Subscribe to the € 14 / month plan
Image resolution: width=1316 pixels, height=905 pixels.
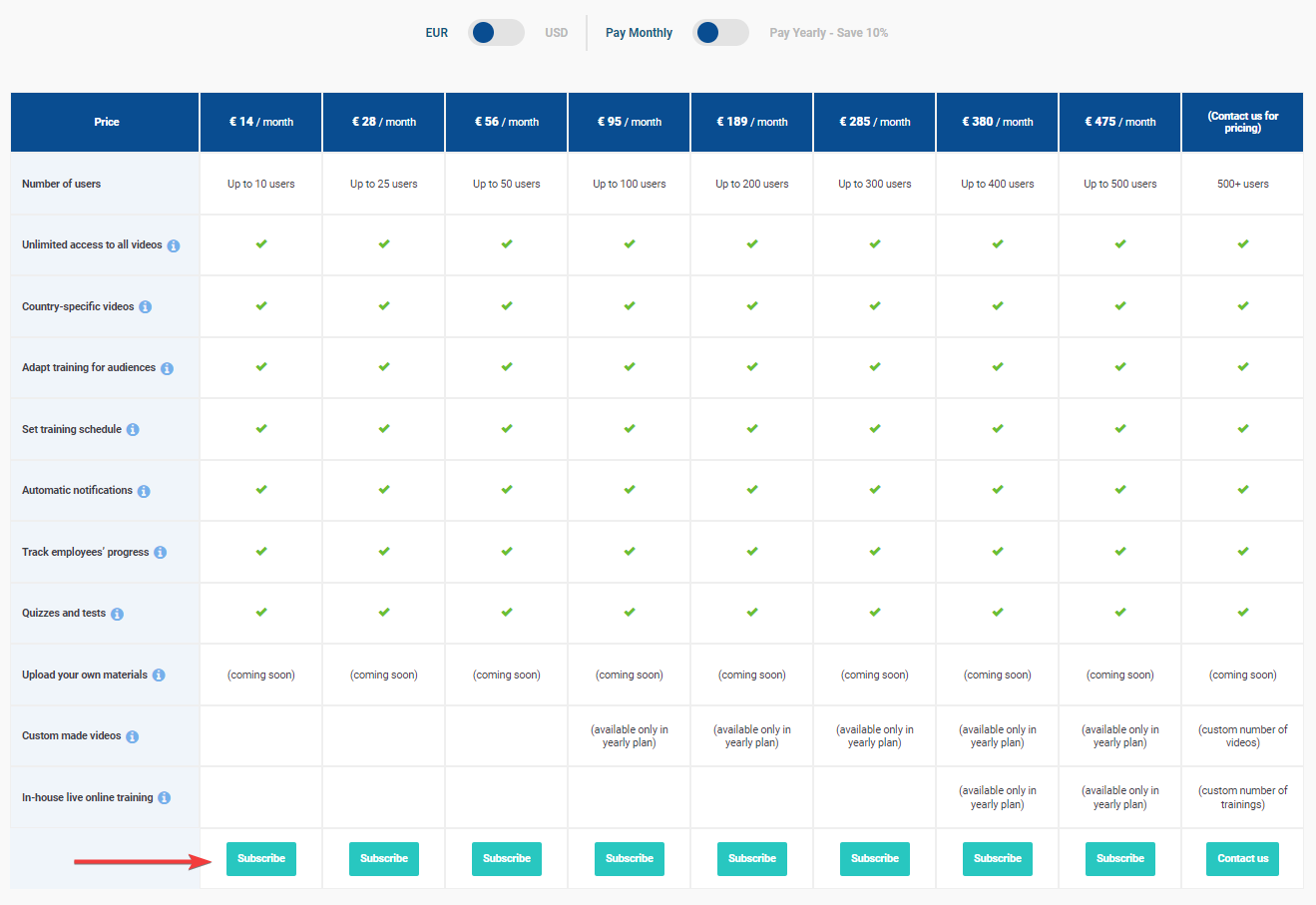point(261,859)
